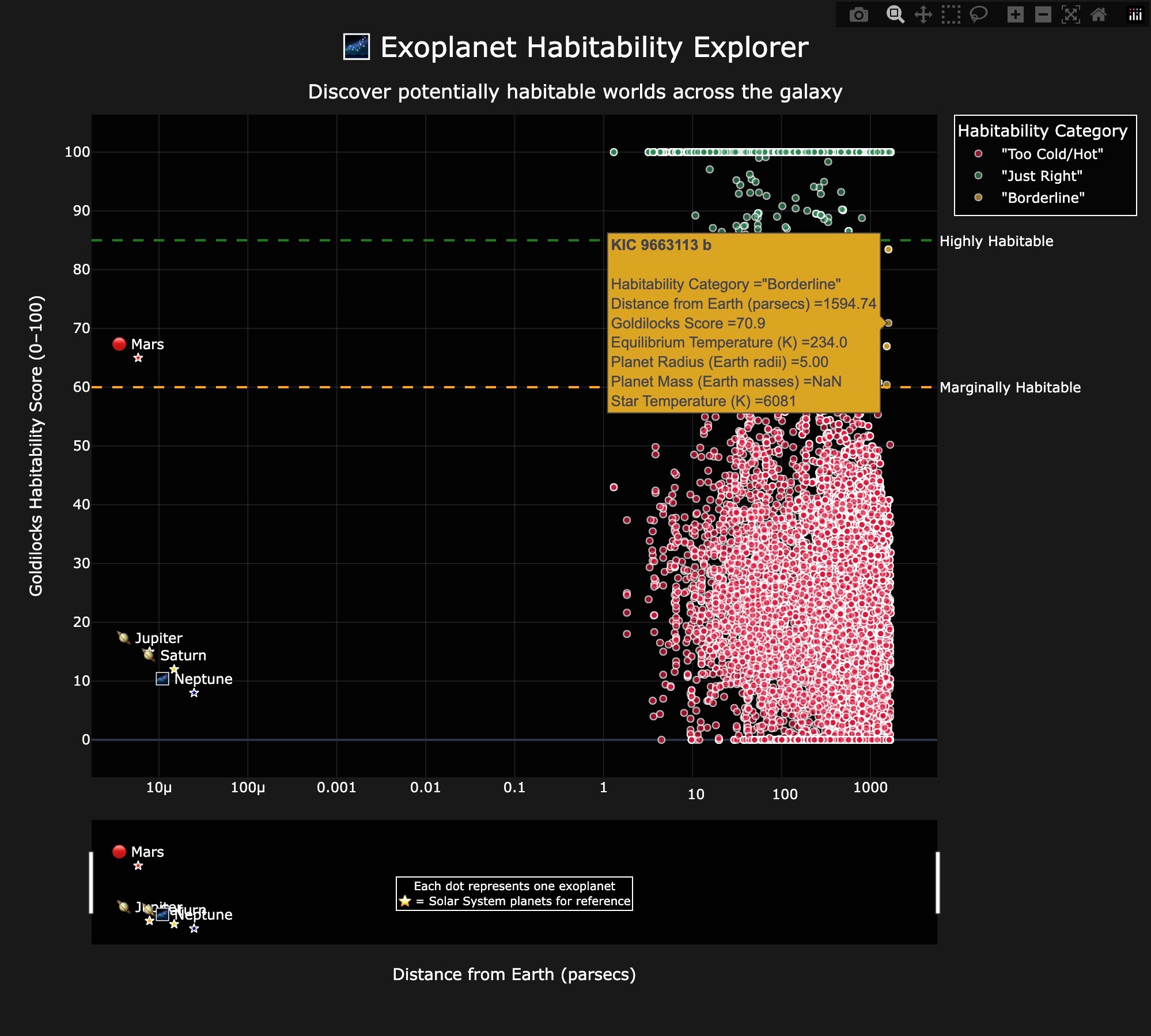
Task: Choose the Lasso Select tool
Action: point(979,14)
